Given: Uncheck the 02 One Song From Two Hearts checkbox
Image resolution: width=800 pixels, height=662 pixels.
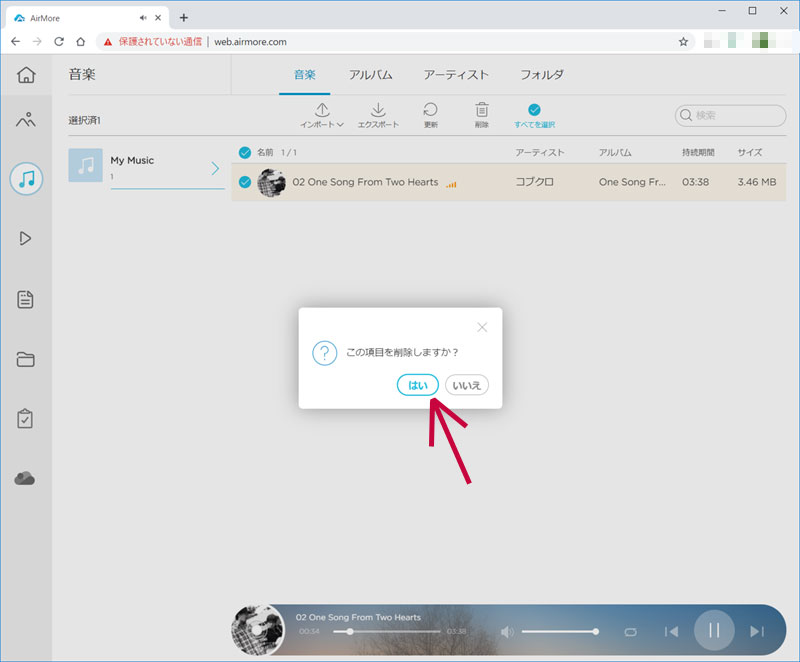Looking at the screenshot, I should pyautogui.click(x=245, y=182).
